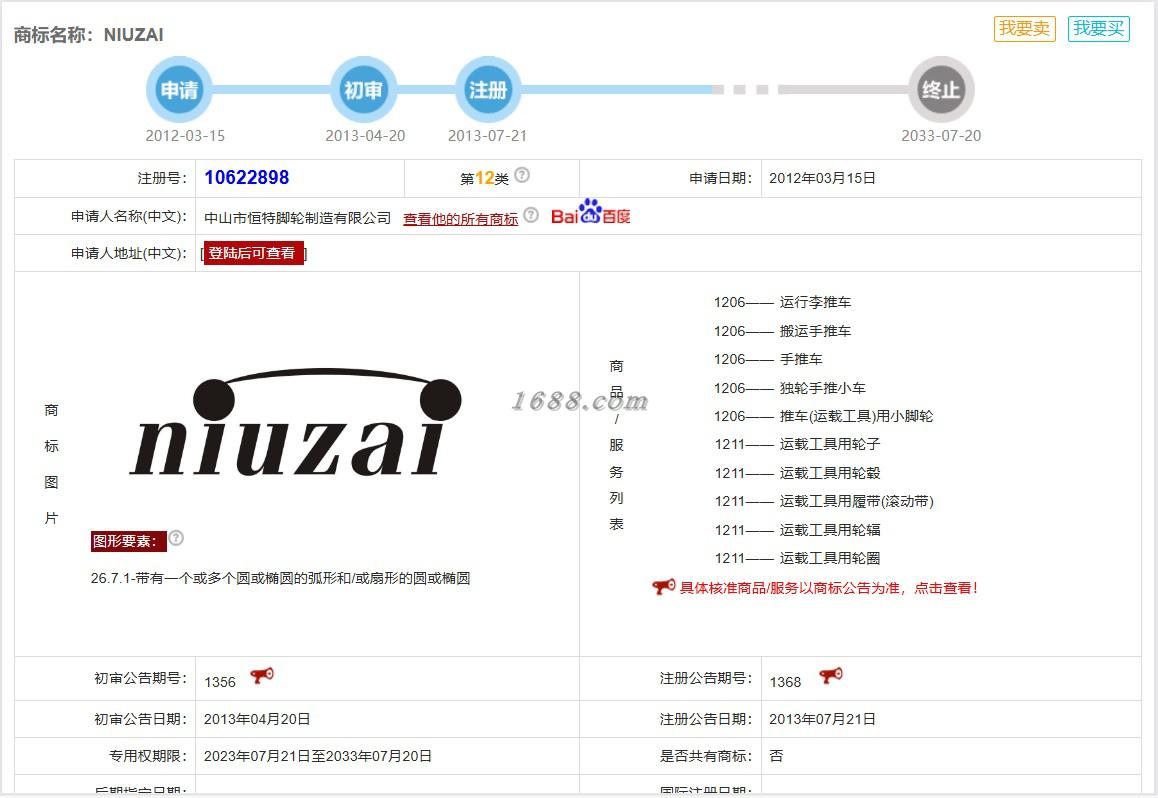The width and height of the screenshot is (1158, 798).
Task: Select 1211 运载工具用轮子 list item
Action: (x=797, y=444)
